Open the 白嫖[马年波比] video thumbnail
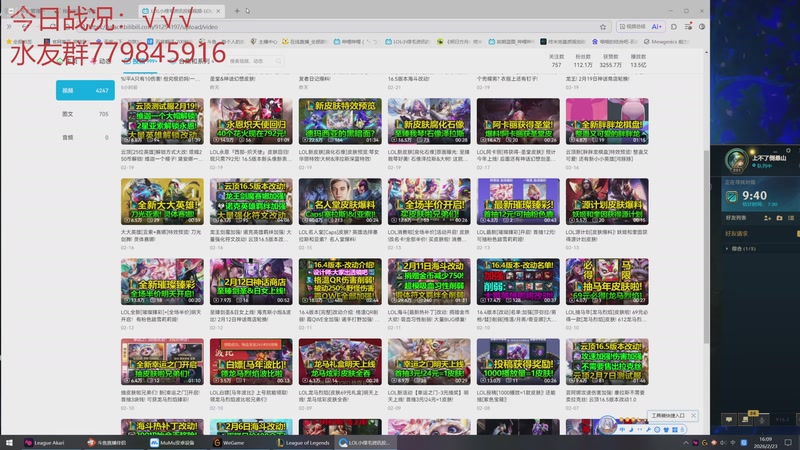The height and width of the screenshot is (450, 800). (x=251, y=362)
